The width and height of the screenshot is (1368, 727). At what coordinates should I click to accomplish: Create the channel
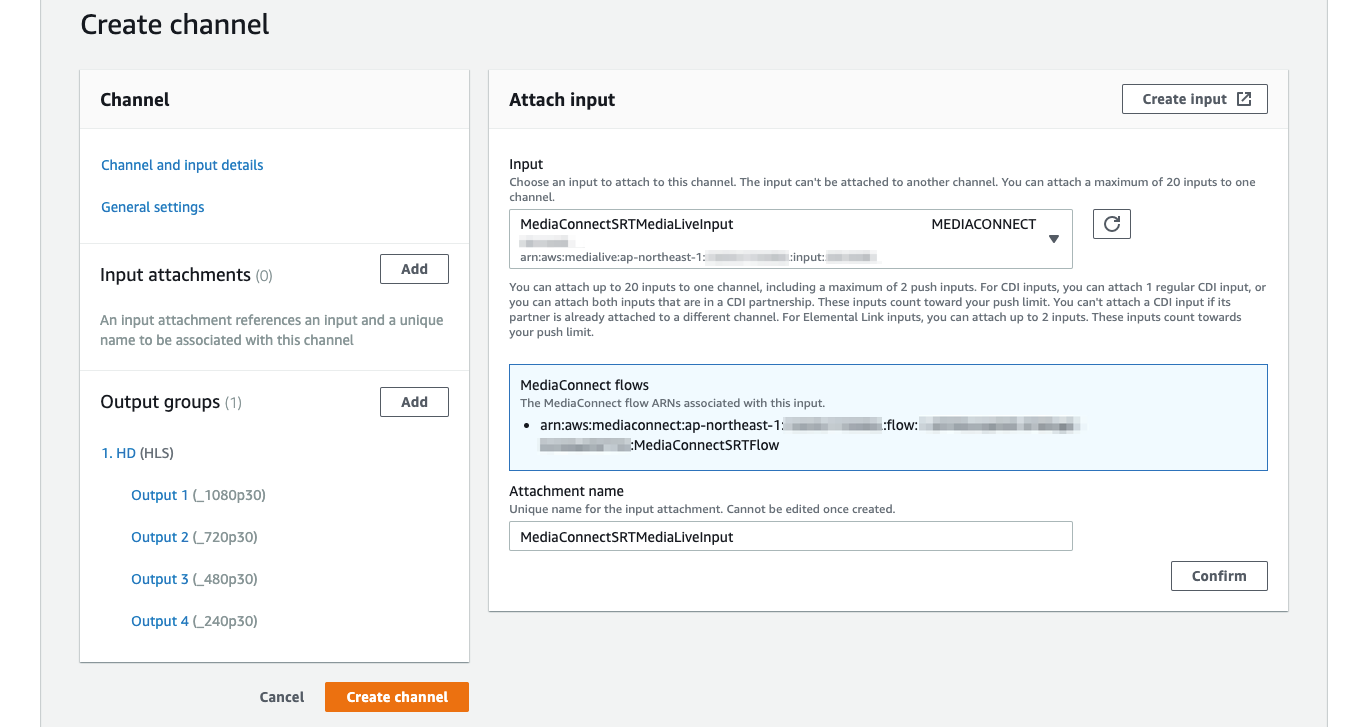coord(396,697)
